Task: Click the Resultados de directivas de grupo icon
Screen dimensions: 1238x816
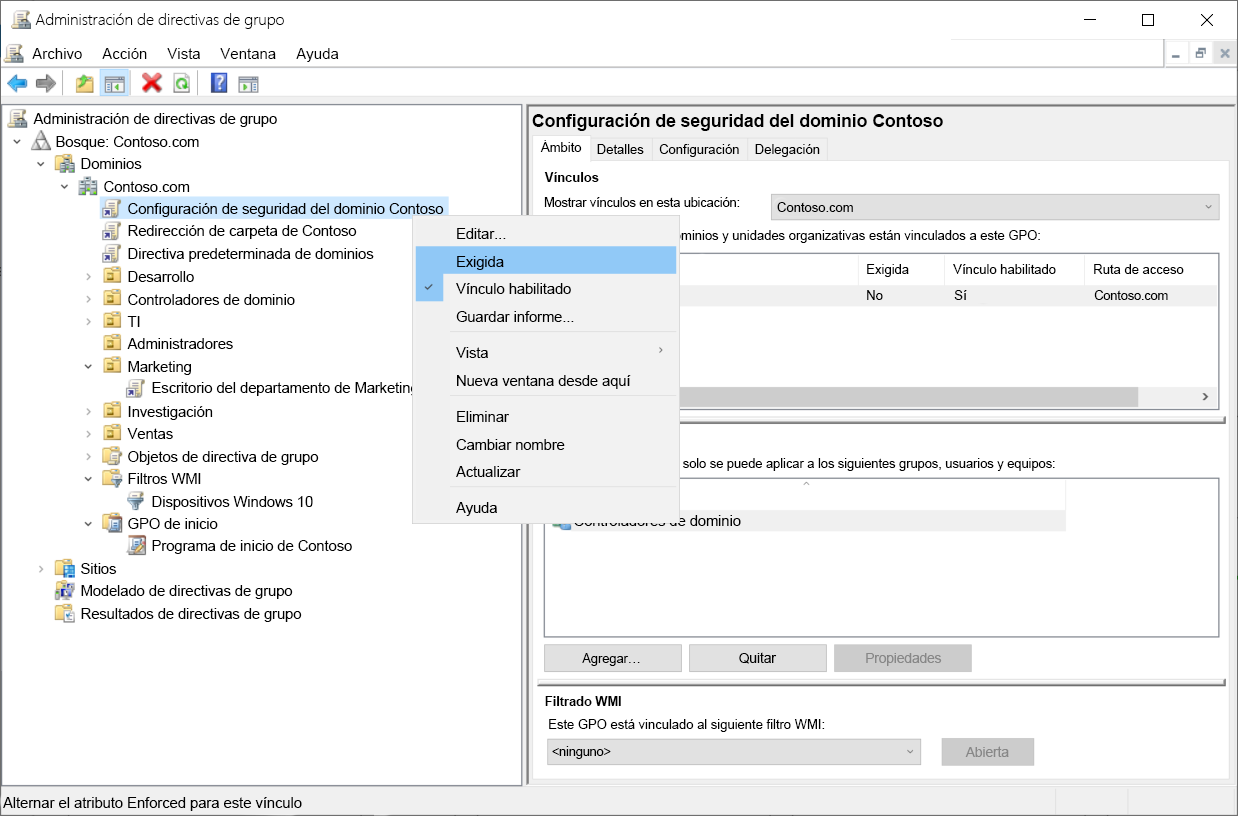Action: [65, 614]
